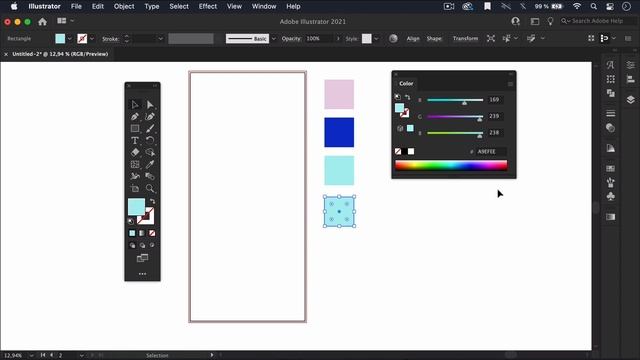640x360 pixels.
Task: Open graphic Style dropdown
Action: (x=376, y=39)
